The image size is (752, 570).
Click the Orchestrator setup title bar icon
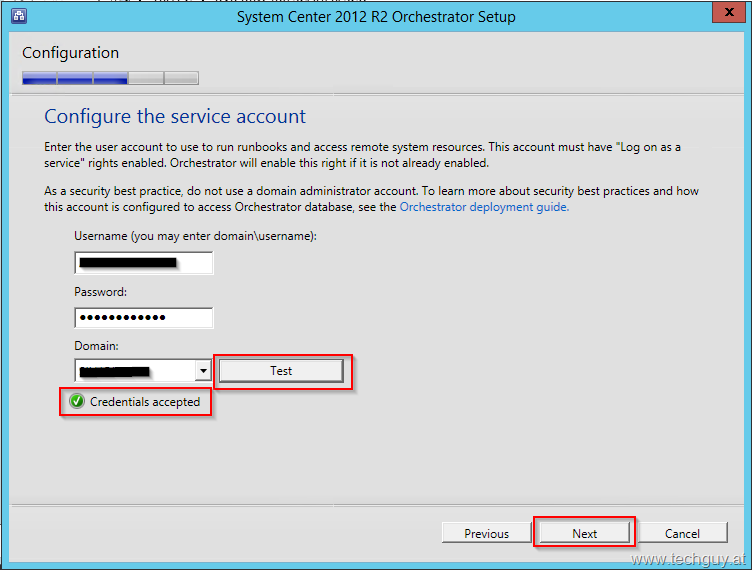pos(19,16)
